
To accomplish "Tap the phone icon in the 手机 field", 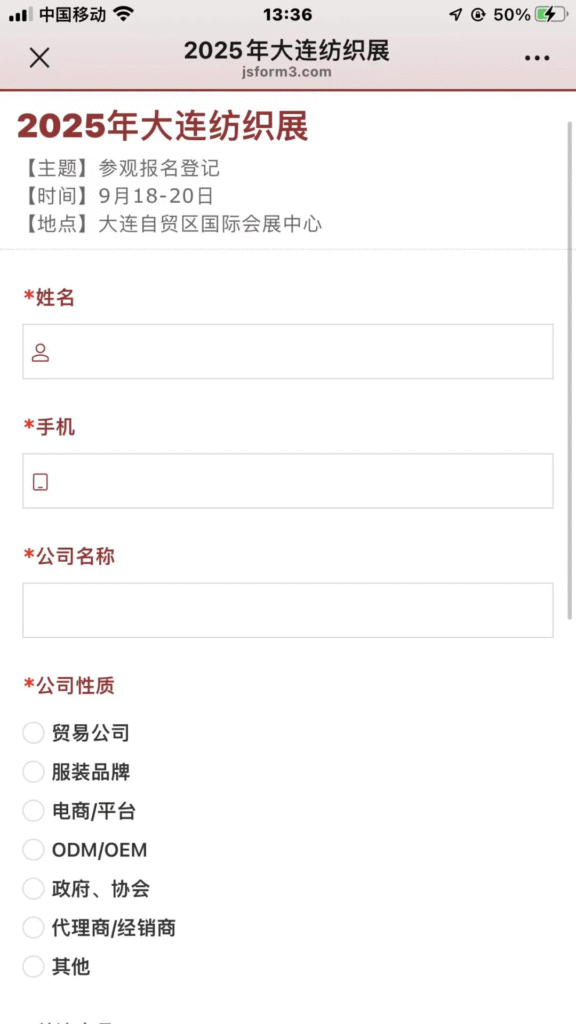I will (x=40, y=482).
